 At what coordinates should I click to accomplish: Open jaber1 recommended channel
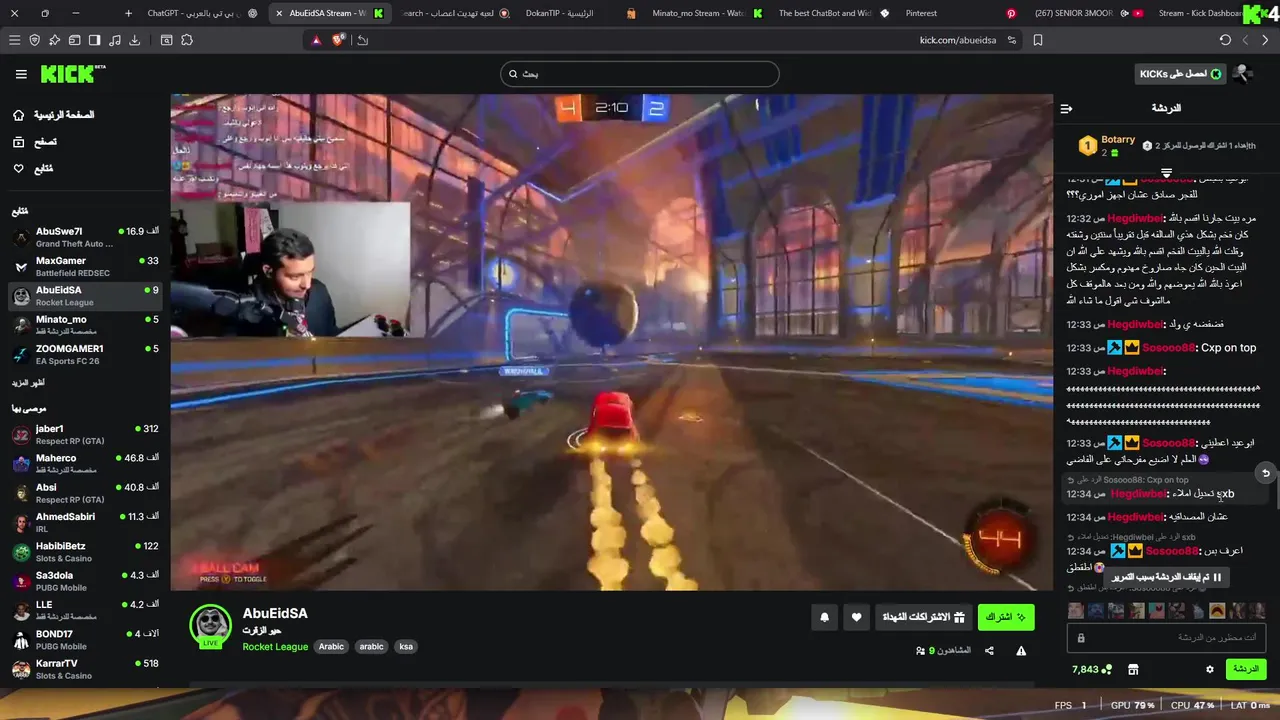point(85,434)
